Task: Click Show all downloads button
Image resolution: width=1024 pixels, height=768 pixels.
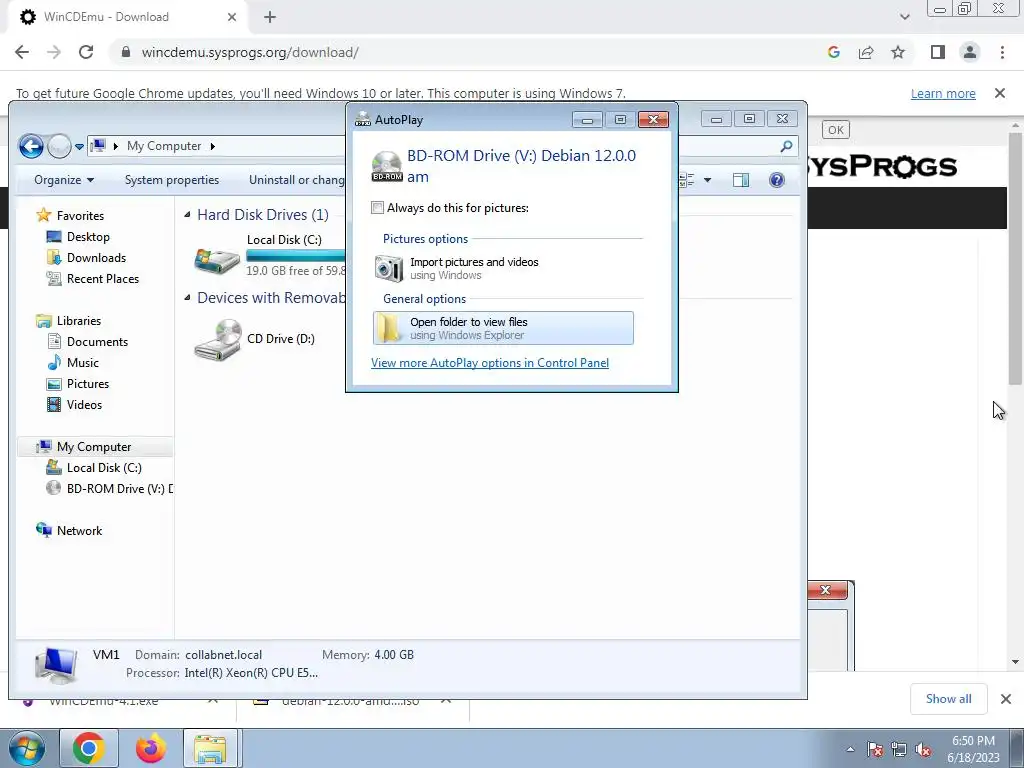Action: [948, 699]
